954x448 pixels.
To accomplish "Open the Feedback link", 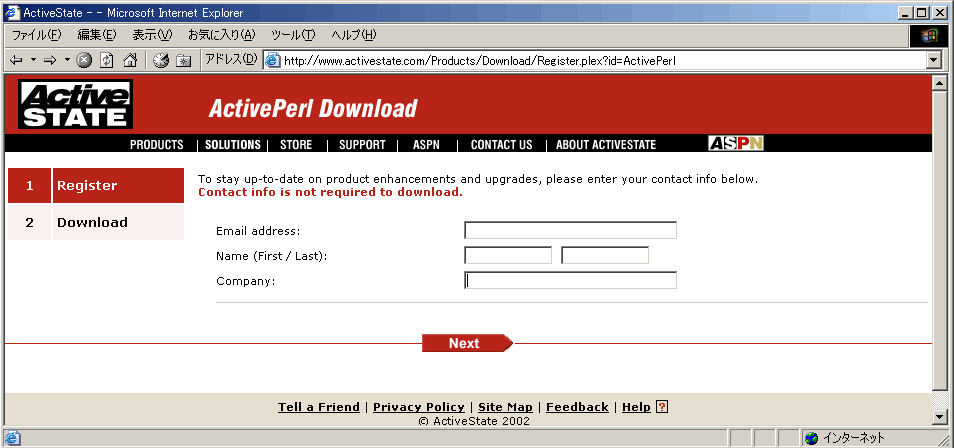I will tap(577, 407).
